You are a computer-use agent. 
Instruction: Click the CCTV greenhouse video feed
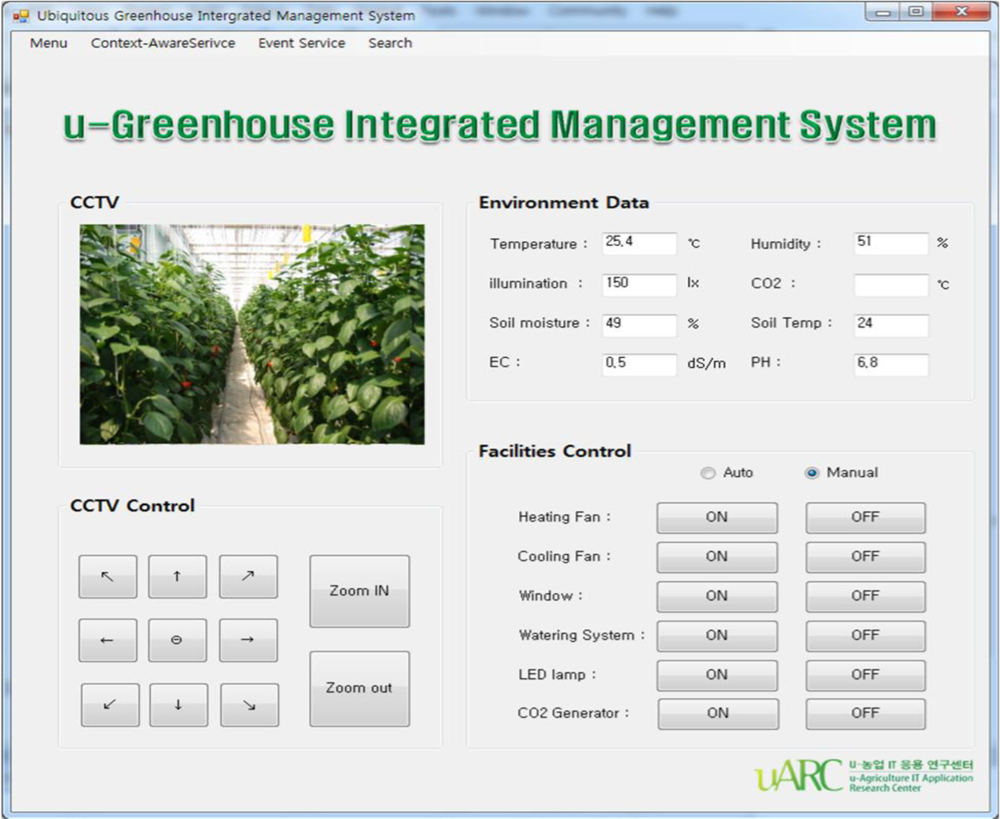252,334
